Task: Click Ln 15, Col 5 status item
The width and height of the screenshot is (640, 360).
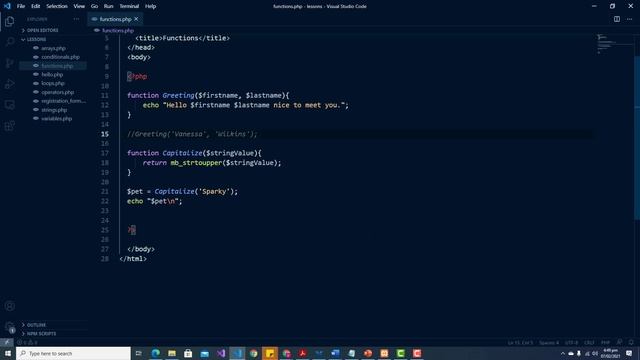Action: point(520,342)
